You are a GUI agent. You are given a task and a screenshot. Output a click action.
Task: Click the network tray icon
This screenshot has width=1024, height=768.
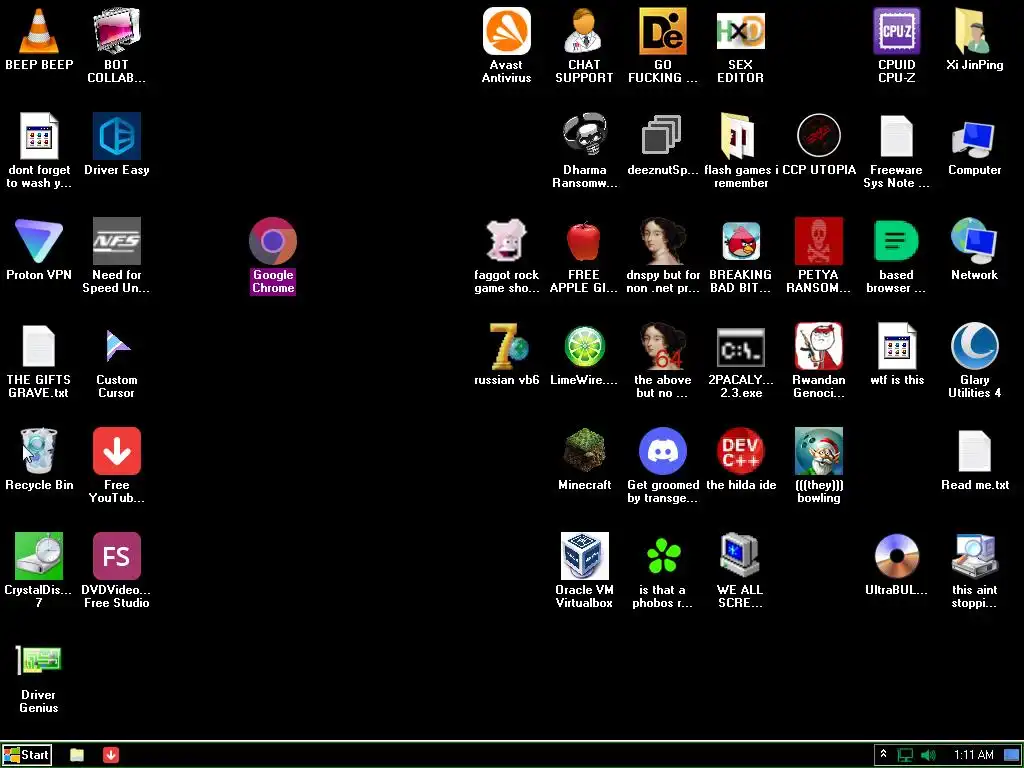905,756
